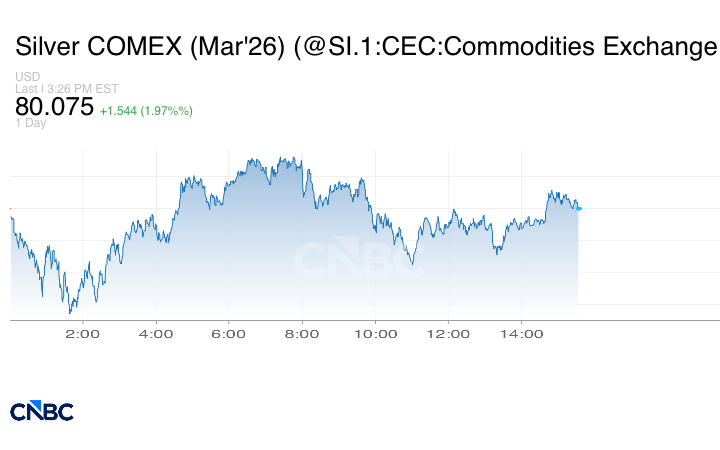Click the 2:00 time axis label
This screenshot has width=720, height=450.
[82, 334]
